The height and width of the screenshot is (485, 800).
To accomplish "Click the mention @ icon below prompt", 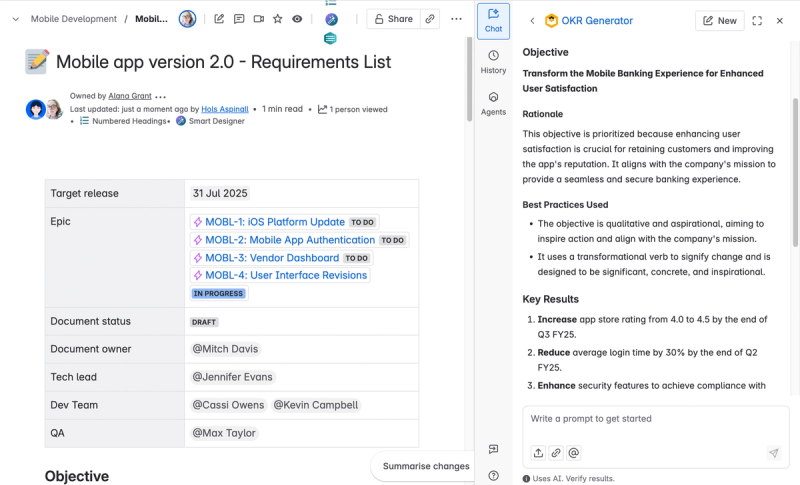I will coord(573,453).
